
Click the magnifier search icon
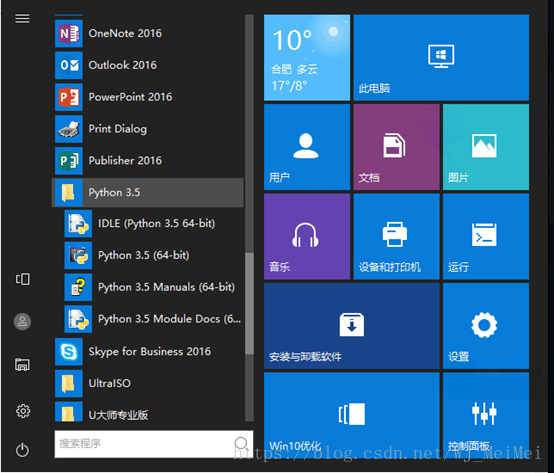(241, 443)
